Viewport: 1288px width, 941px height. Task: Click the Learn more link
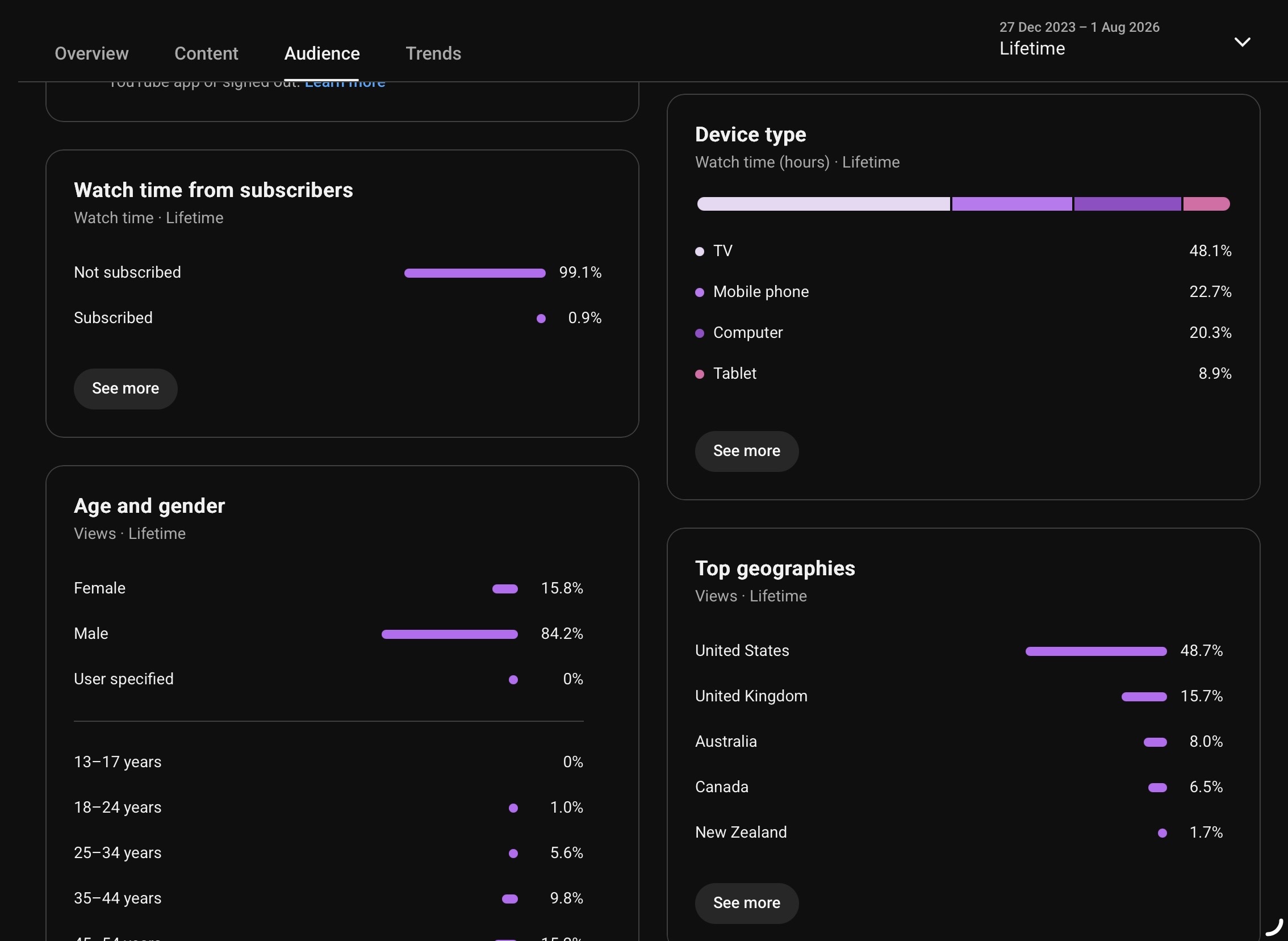tap(345, 85)
